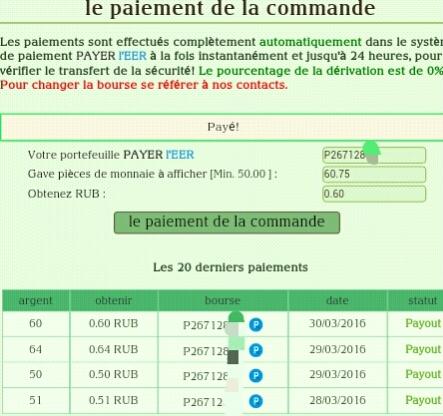Open the blue l'EER link in the intro paragraph
443x416 pixels.
click(x=132, y=56)
